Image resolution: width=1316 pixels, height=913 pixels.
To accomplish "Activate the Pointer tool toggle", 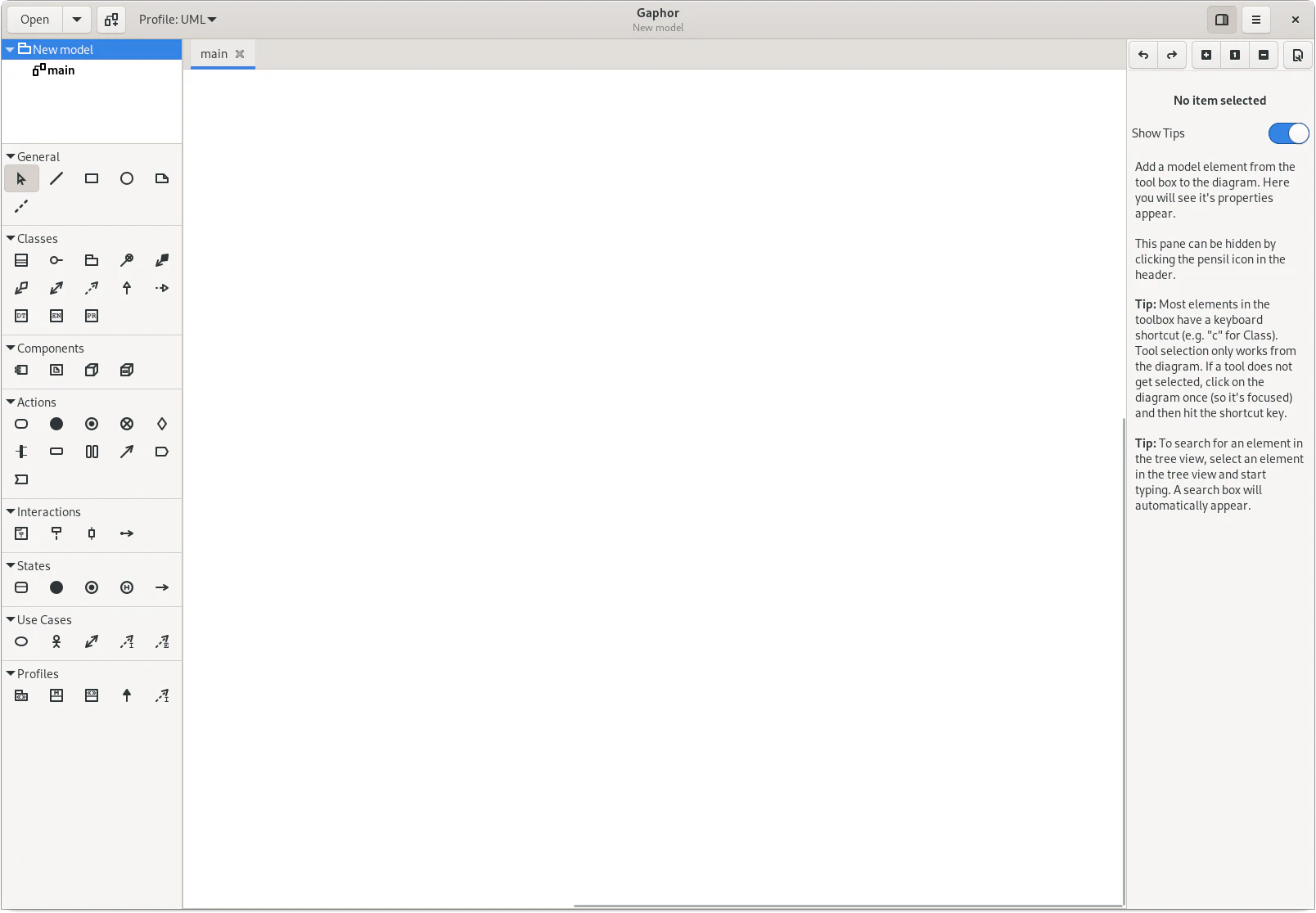I will 21,178.
